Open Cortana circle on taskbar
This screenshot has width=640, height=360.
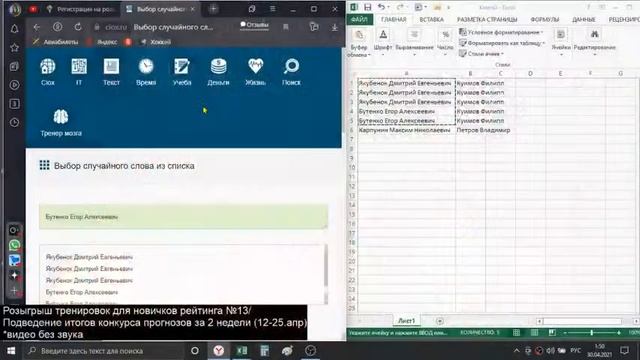(195, 351)
